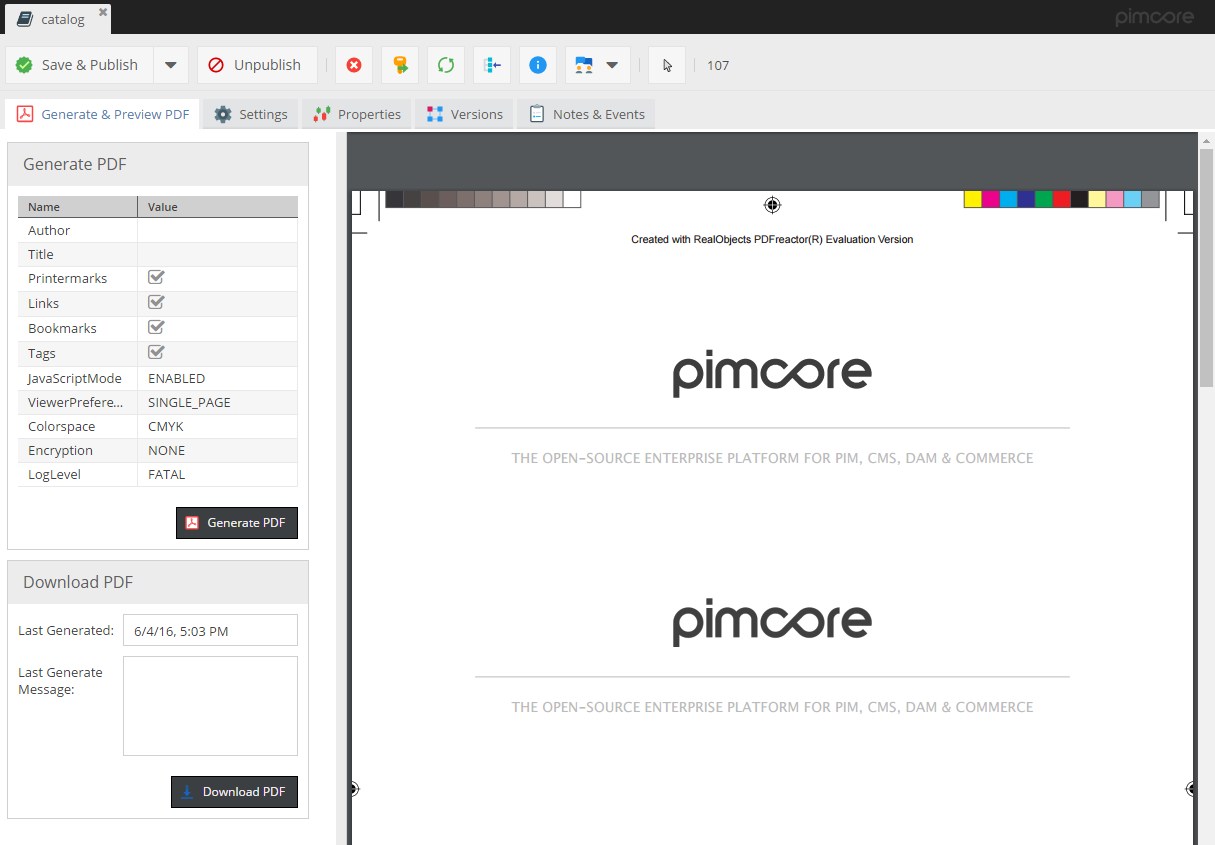1215x845 pixels.
Task: Toggle the Tags checkbox
Action: tap(156, 353)
